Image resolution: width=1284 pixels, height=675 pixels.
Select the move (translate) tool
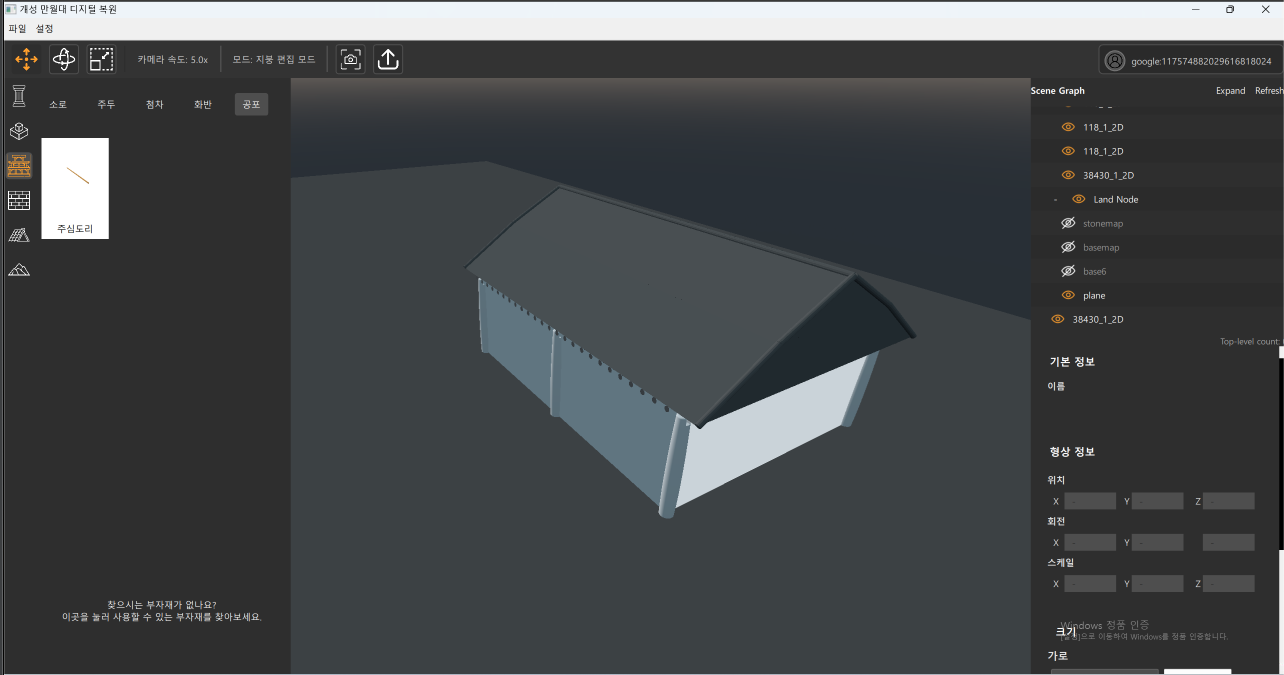26,60
